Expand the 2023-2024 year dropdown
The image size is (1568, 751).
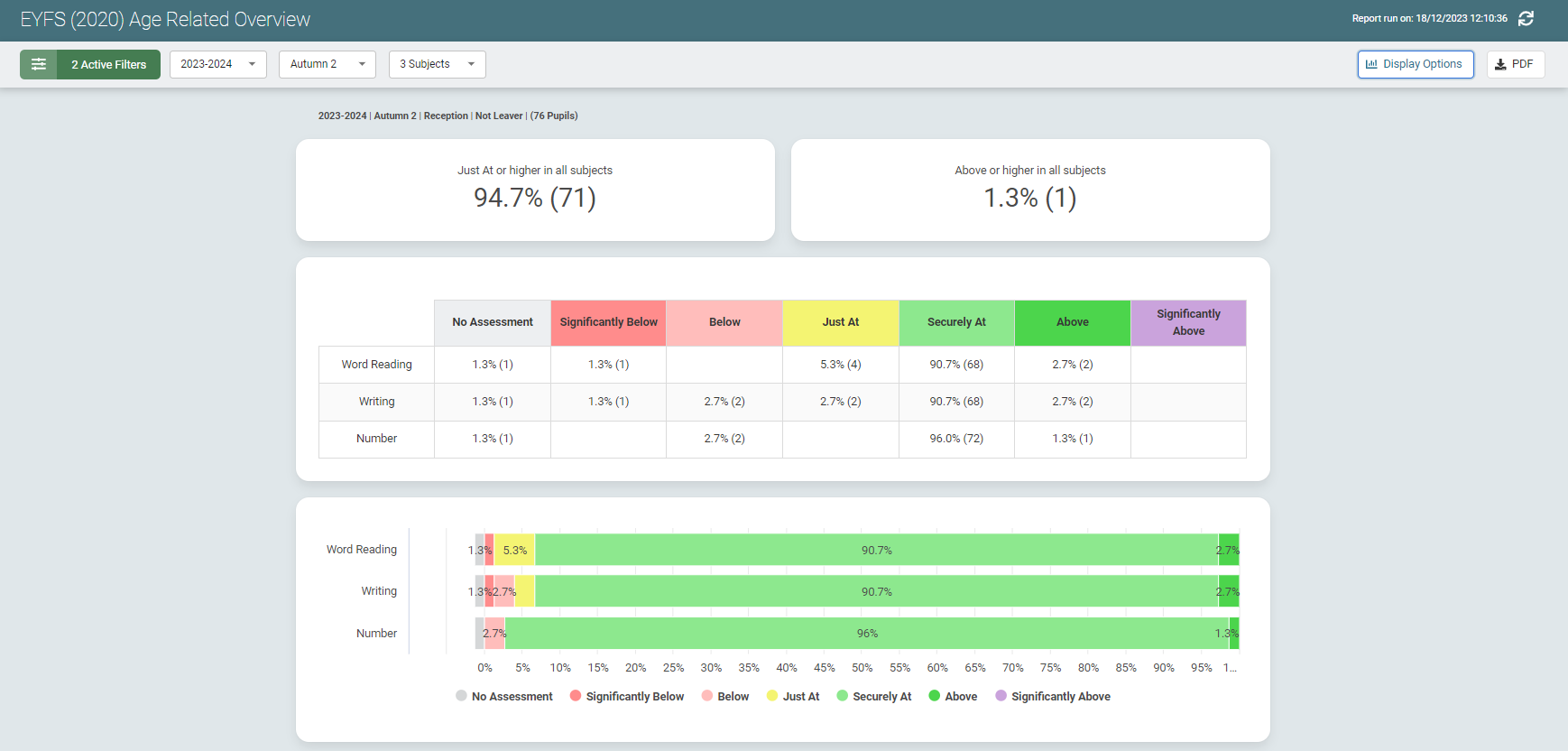click(x=217, y=64)
